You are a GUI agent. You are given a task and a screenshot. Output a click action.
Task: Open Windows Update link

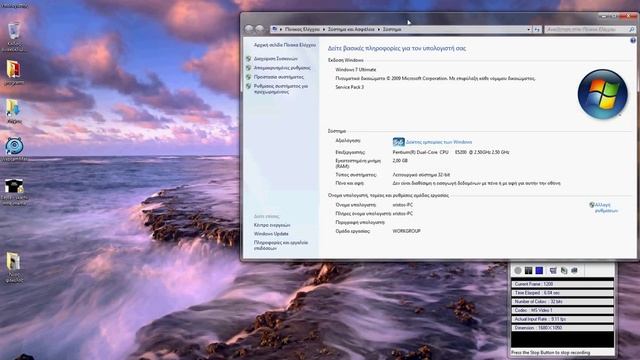tap(271, 234)
